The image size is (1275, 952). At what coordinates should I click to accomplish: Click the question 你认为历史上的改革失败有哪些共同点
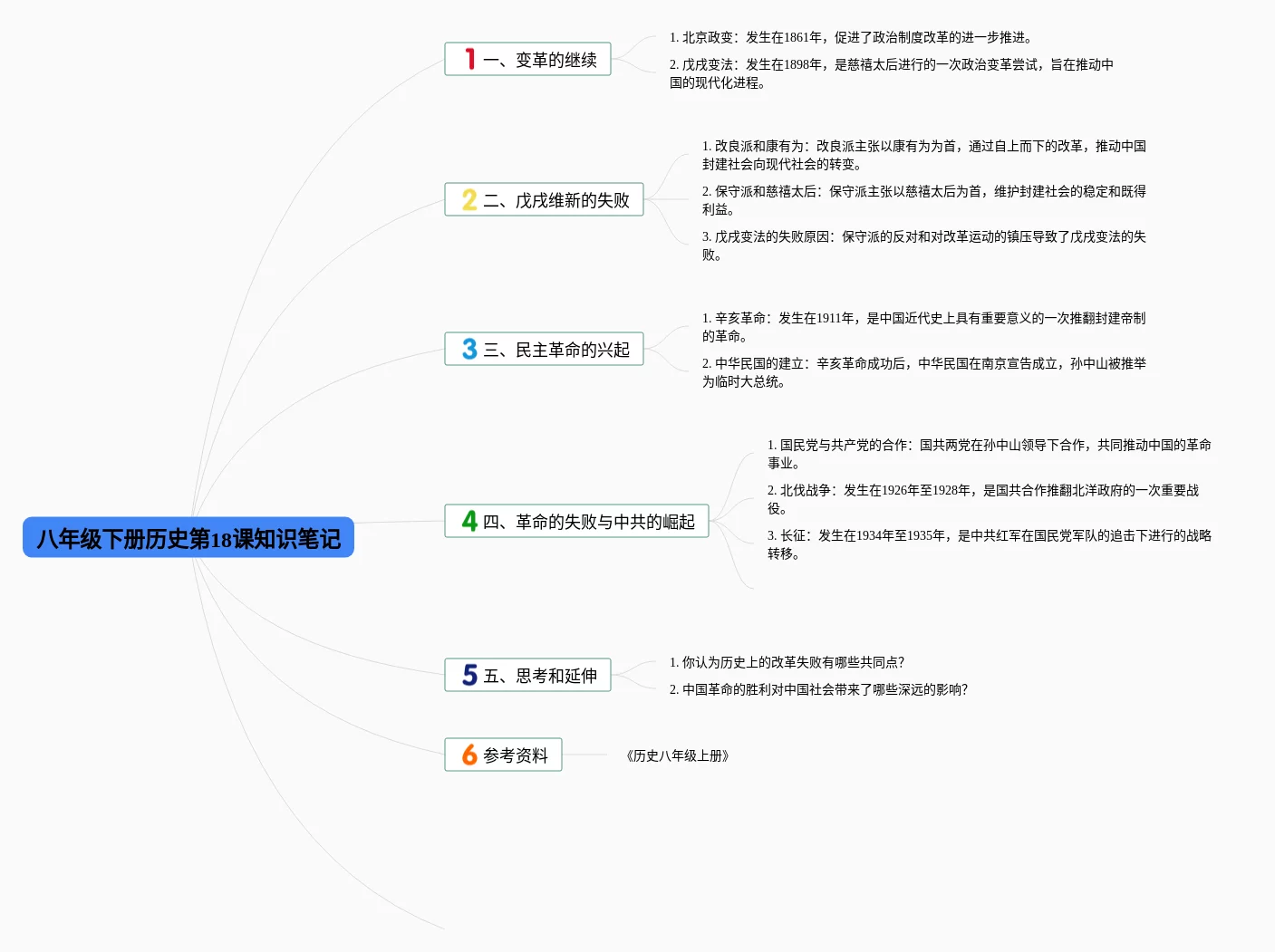point(787,662)
